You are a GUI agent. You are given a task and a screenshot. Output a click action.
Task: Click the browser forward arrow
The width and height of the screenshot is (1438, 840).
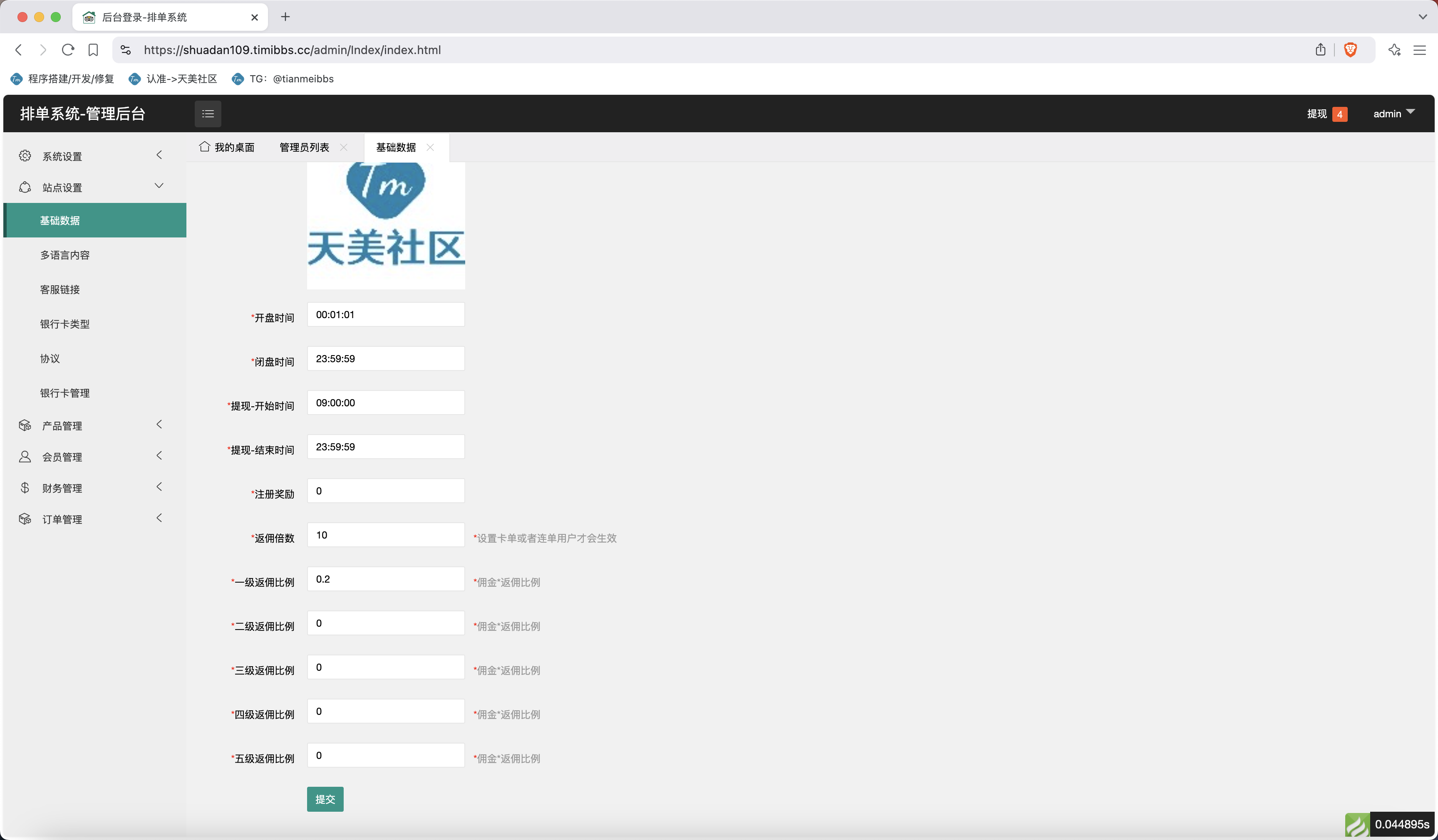click(x=43, y=50)
